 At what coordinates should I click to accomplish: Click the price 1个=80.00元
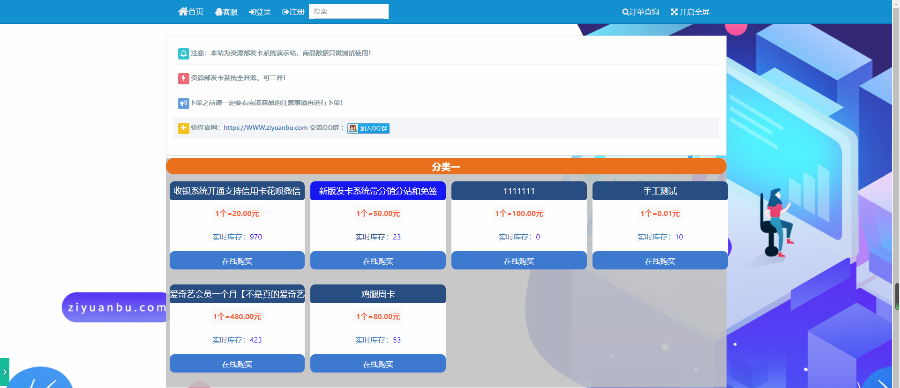coord(378,316)
